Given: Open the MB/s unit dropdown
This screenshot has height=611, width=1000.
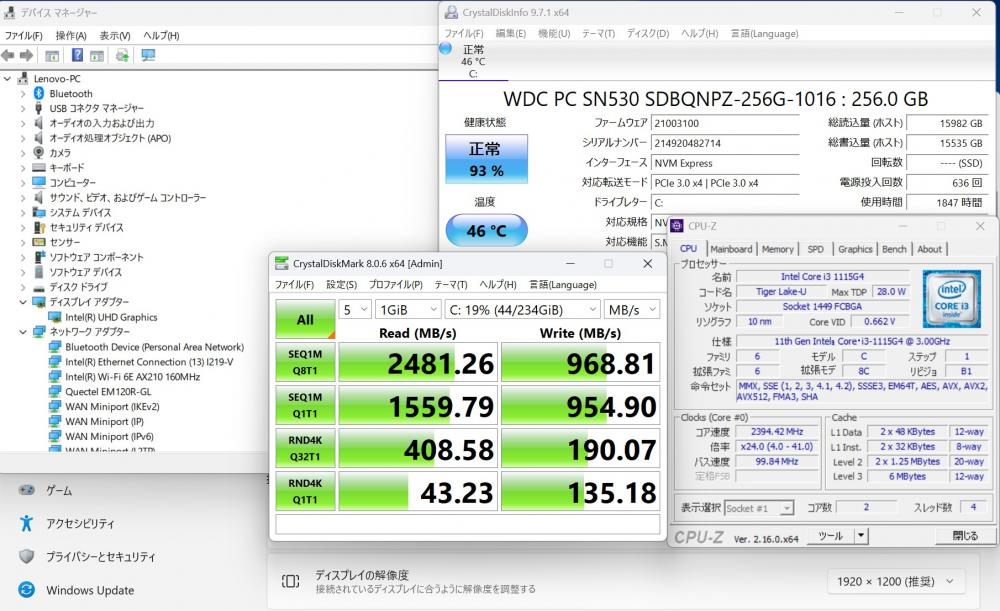Looking at the screenshot, I should click(632, 310).
